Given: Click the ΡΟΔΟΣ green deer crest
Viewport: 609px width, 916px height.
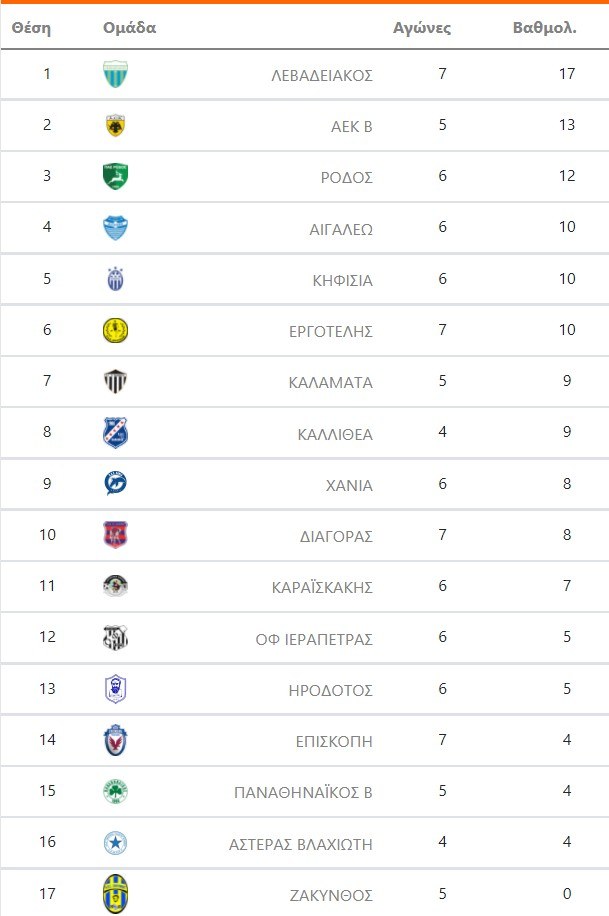Looking at the screenshot, I should tap(115, 177).
